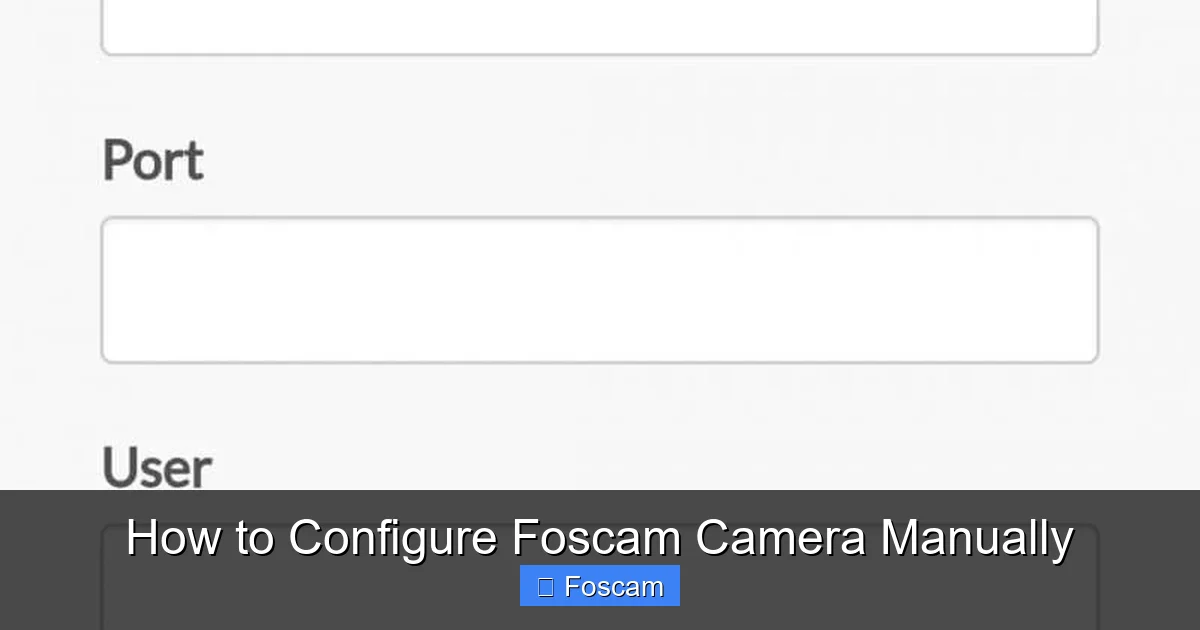
Task: Select the blue Foscam badge
Action: pos(599,586)
